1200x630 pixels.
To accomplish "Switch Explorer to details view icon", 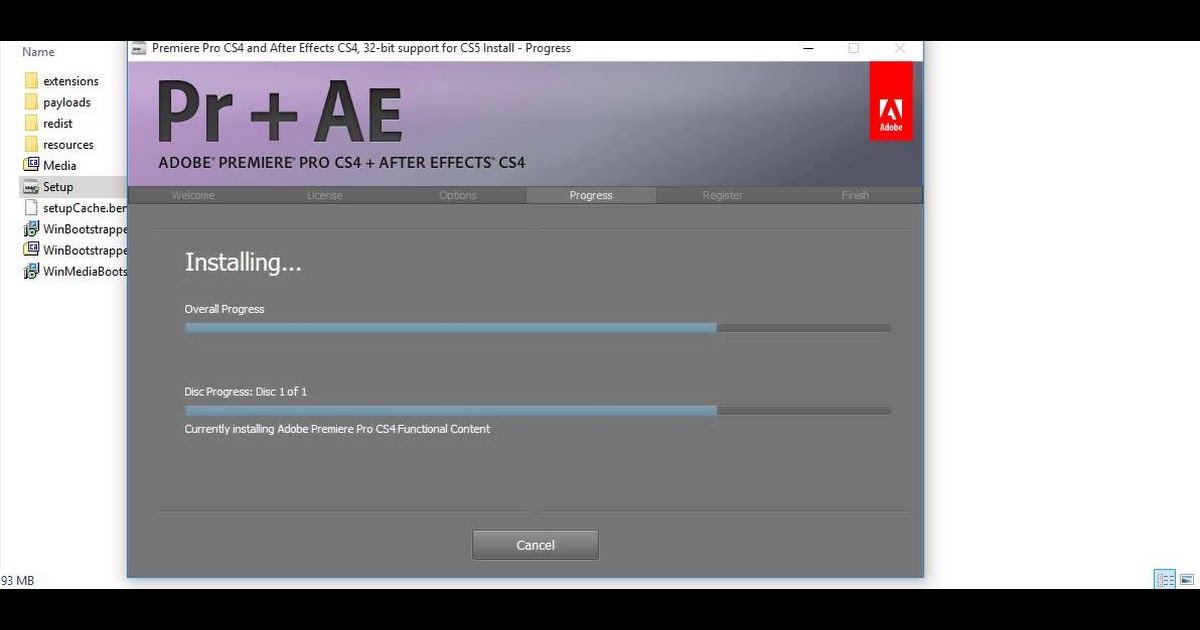I will pos(1165,579).
